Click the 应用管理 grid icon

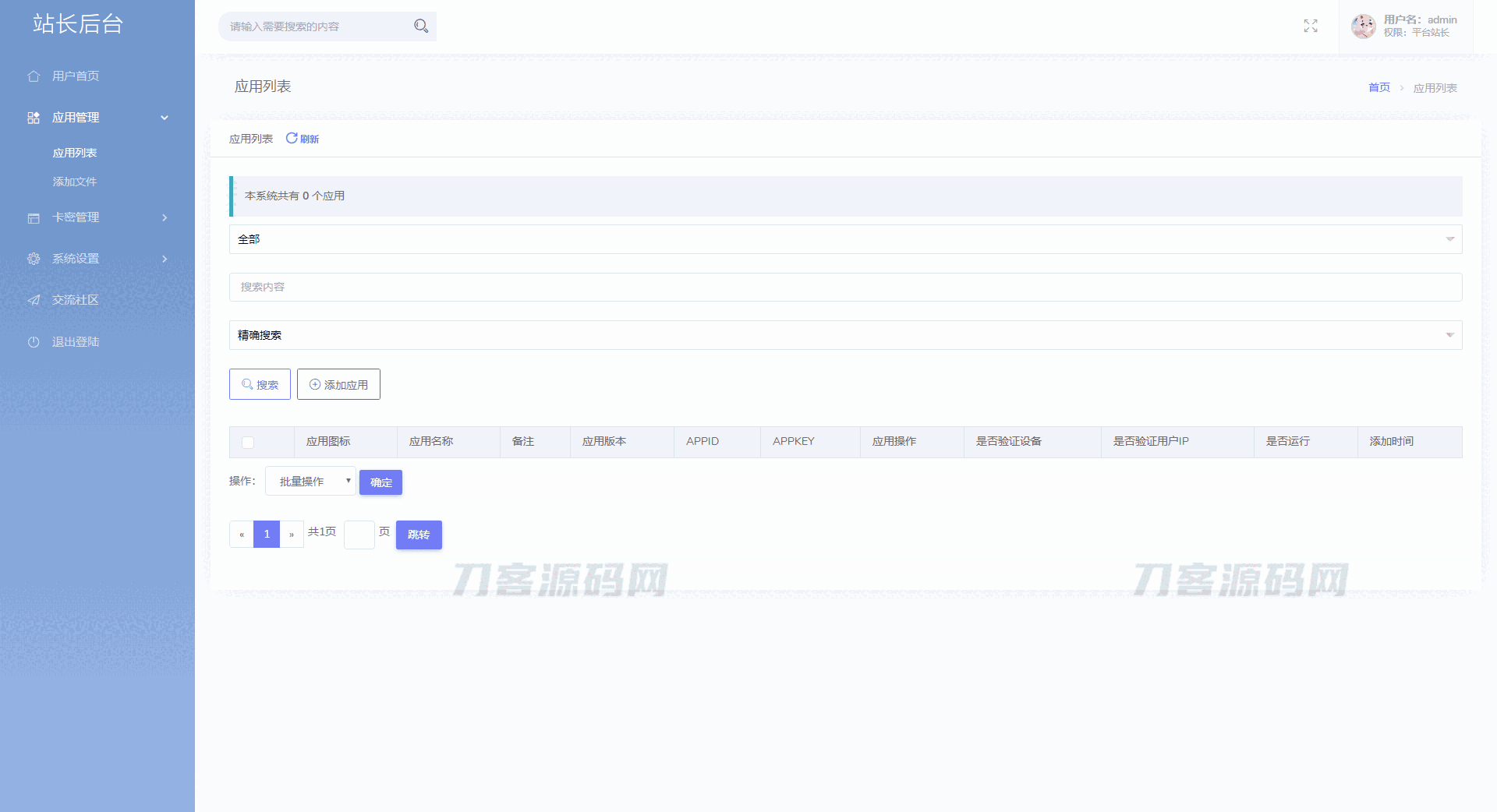34,118
